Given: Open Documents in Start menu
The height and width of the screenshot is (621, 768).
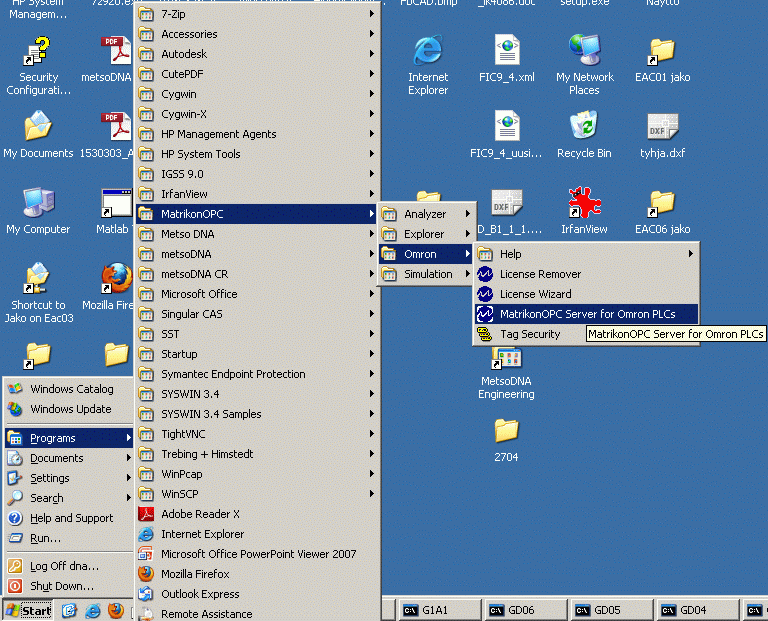Looking at the screenshot, I should [69, 458].
